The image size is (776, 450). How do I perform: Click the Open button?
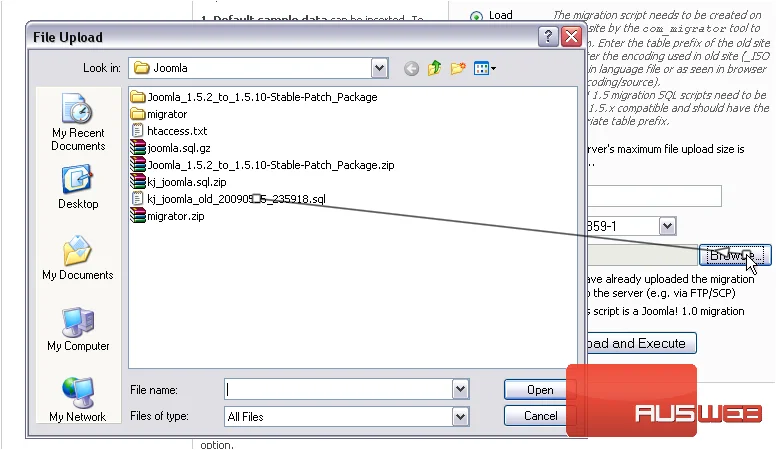[x=539, y=390]
